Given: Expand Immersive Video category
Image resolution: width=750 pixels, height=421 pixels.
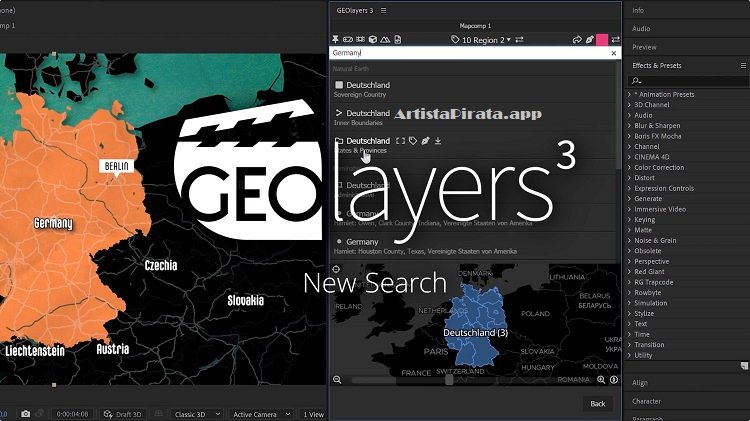Looking at the screenshot, I should point(629,209).
